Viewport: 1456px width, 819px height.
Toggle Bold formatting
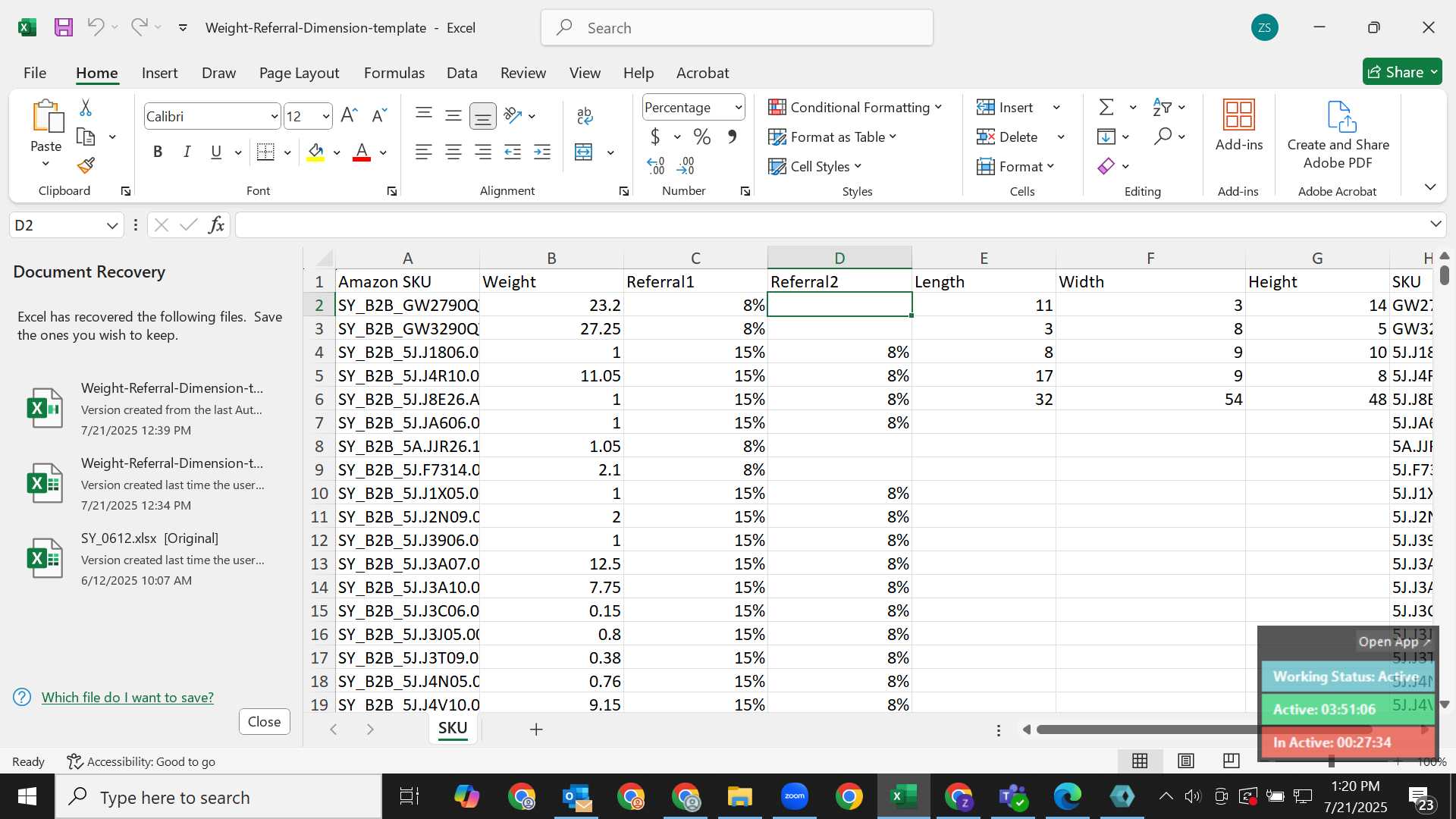[x=158, y=152]
